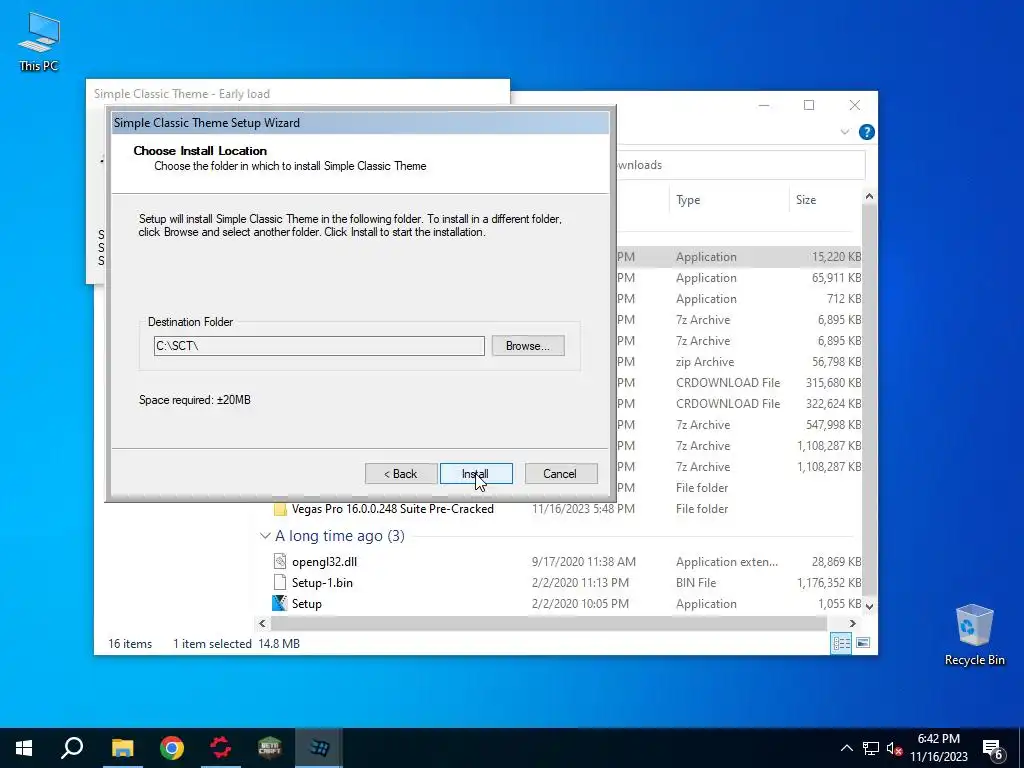Click Explorer vertical scrollbar down arrow
The image size is (1024, 768).
pyautogui.click(x=869, y=606)
